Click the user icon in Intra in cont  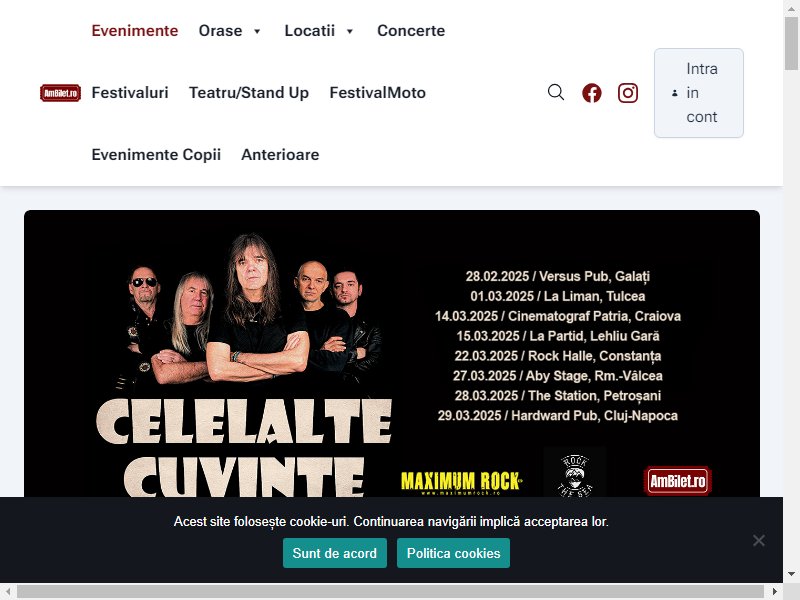[x=674, y=93]
